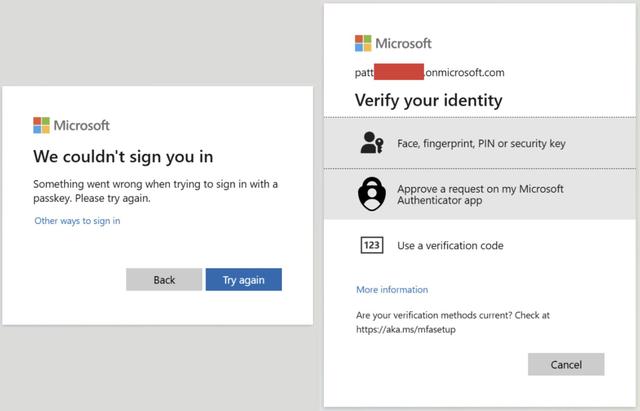Click the We couldn't sign you in heading
Image resolution: width=640 pixels, height=411 pixels.
[123, 157]
